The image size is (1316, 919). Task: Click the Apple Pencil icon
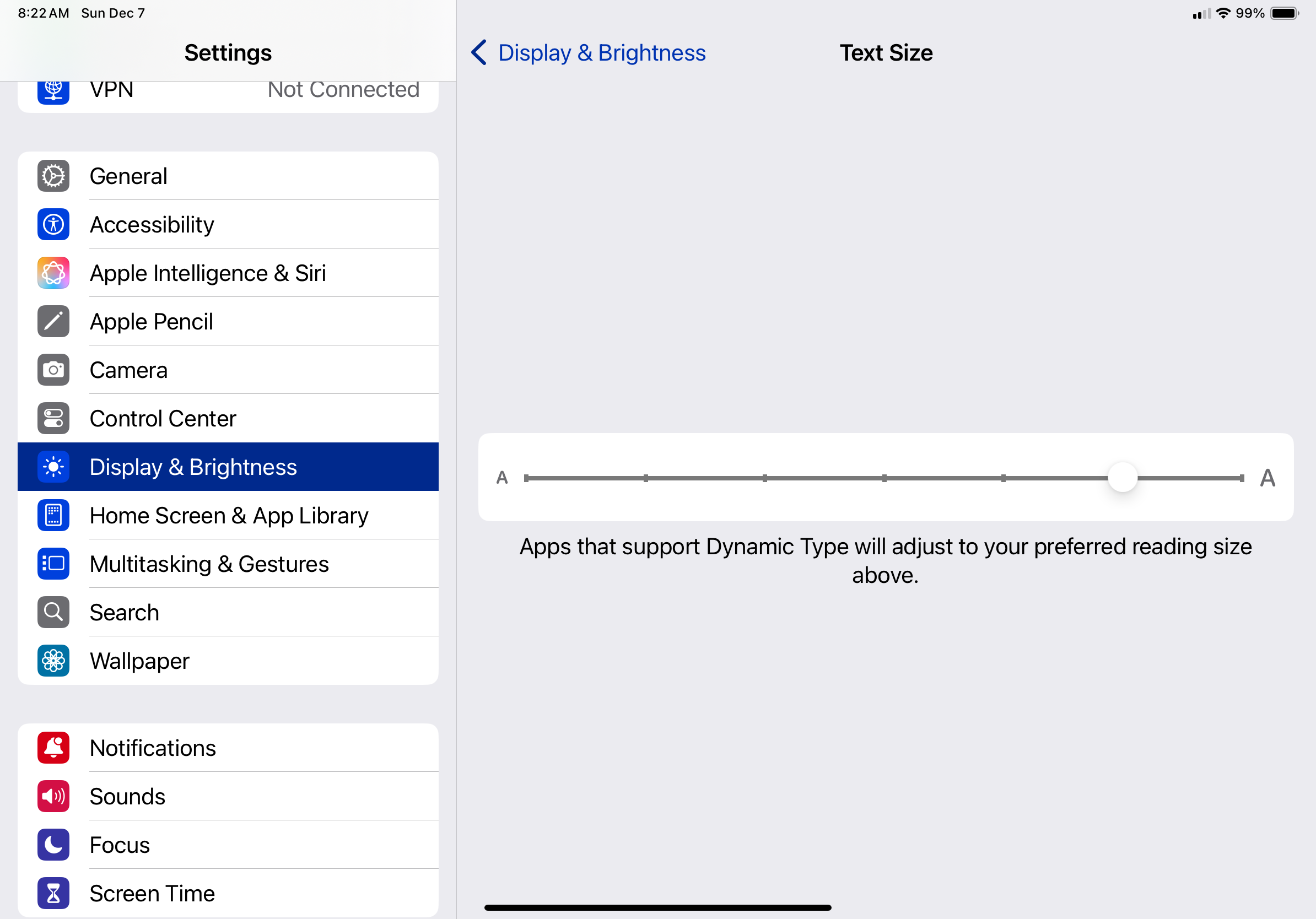[53, 321]
